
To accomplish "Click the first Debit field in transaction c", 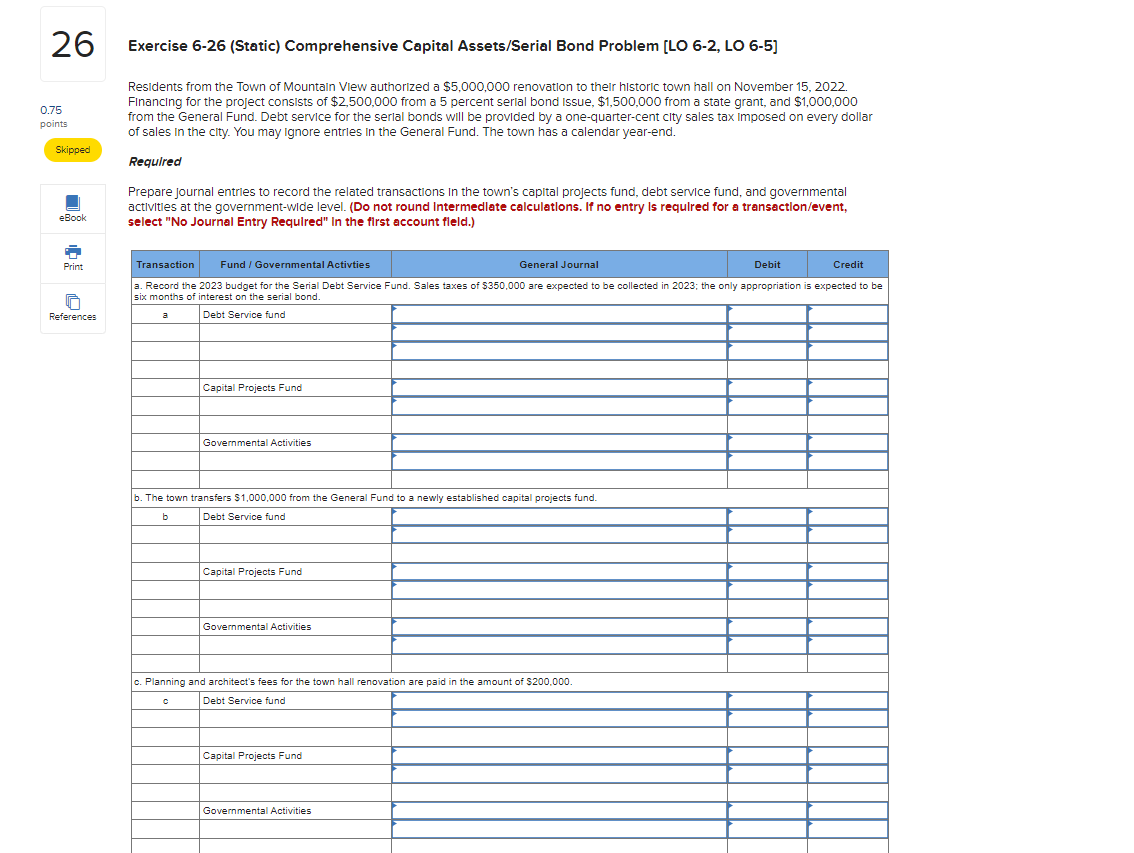I will 765,701.
